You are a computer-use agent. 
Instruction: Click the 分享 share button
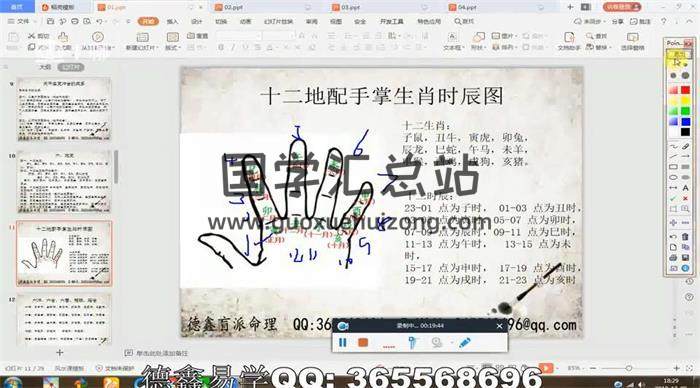617,21
